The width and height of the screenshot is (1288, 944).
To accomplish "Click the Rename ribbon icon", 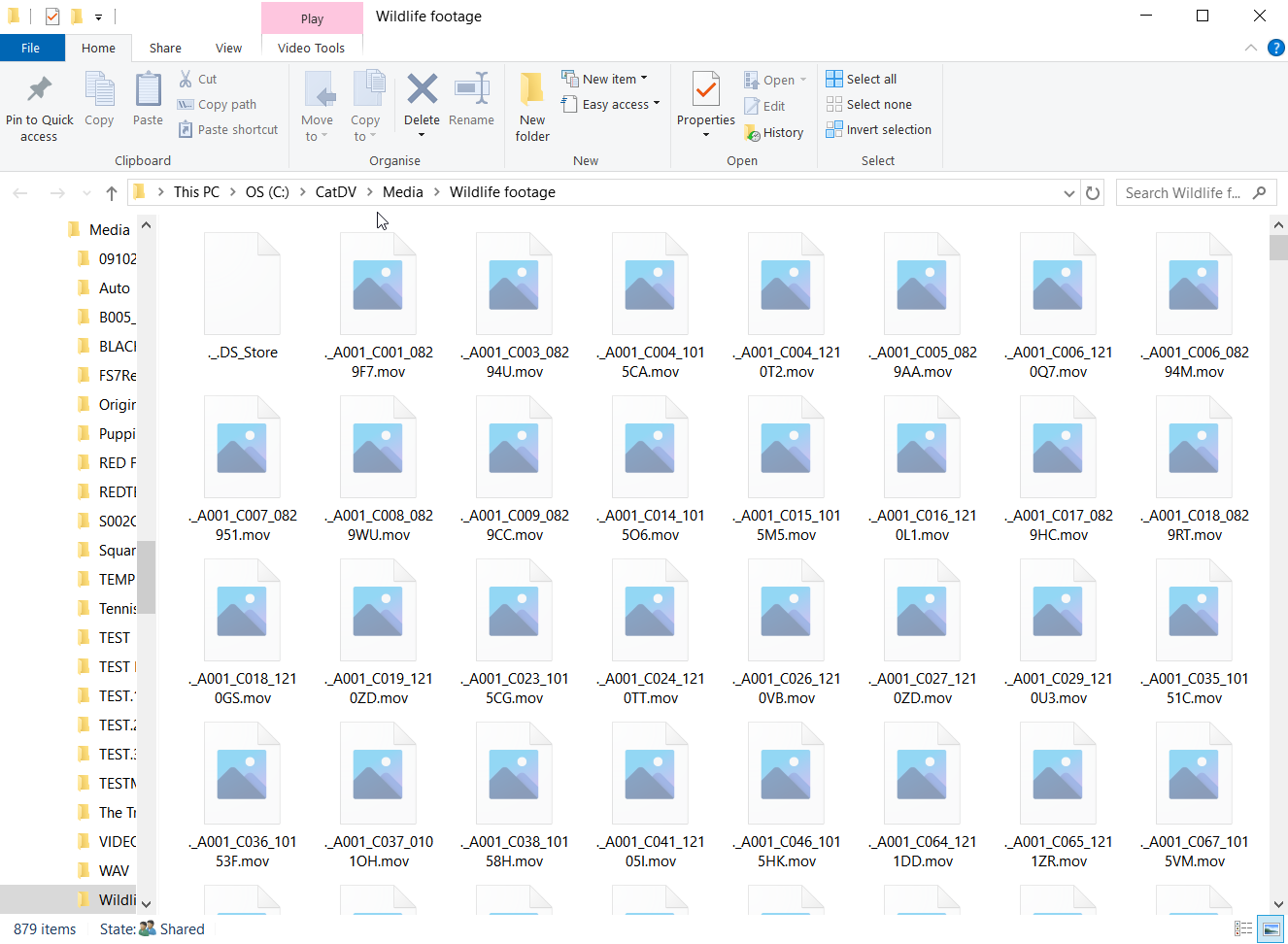I will tap(471, 89).
